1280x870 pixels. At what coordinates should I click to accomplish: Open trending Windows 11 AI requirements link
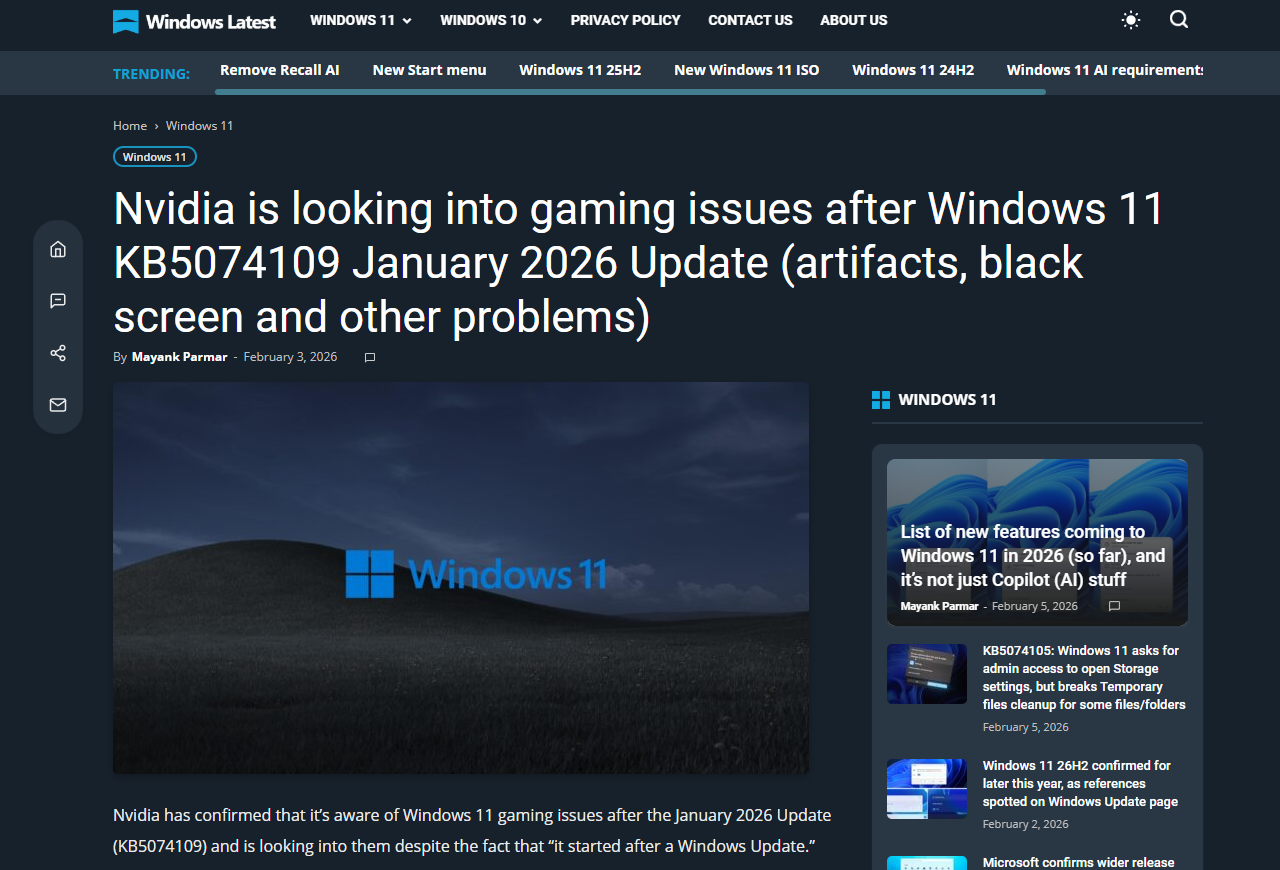1105,70
